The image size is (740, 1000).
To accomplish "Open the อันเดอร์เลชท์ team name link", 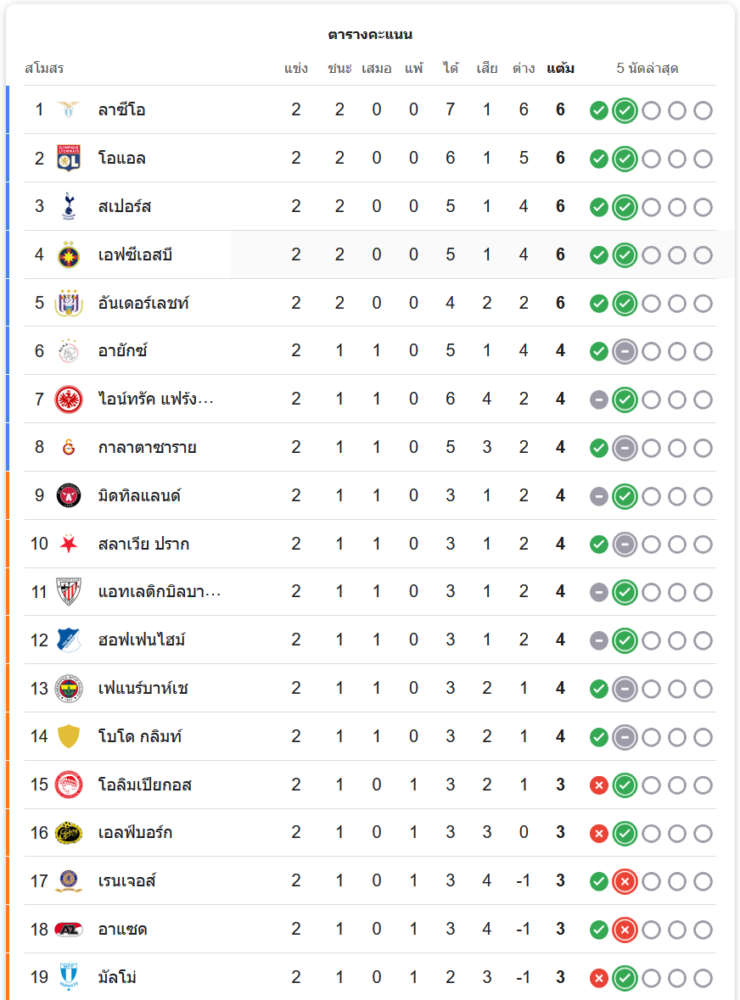I will (x=143, y=303).
